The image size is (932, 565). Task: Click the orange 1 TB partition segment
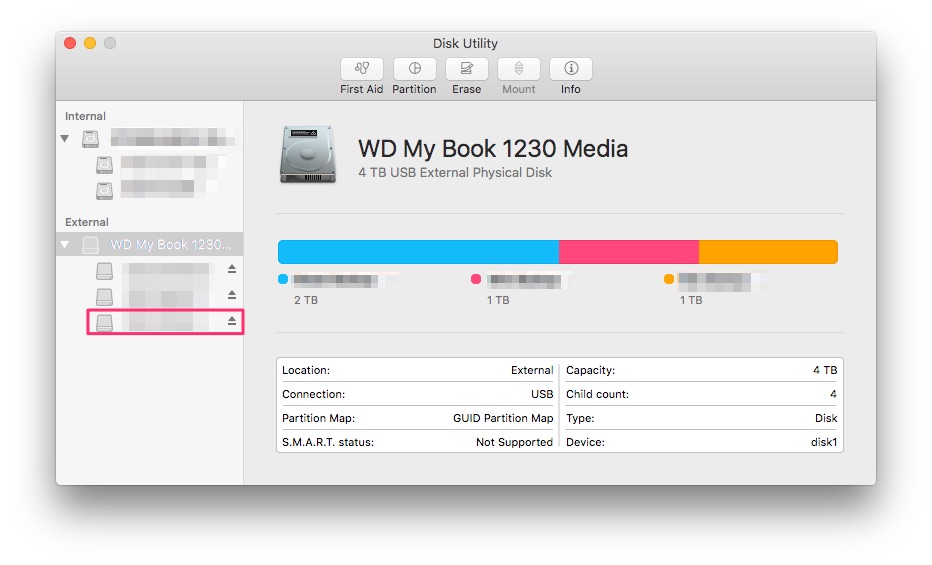(x=769, y=252)
